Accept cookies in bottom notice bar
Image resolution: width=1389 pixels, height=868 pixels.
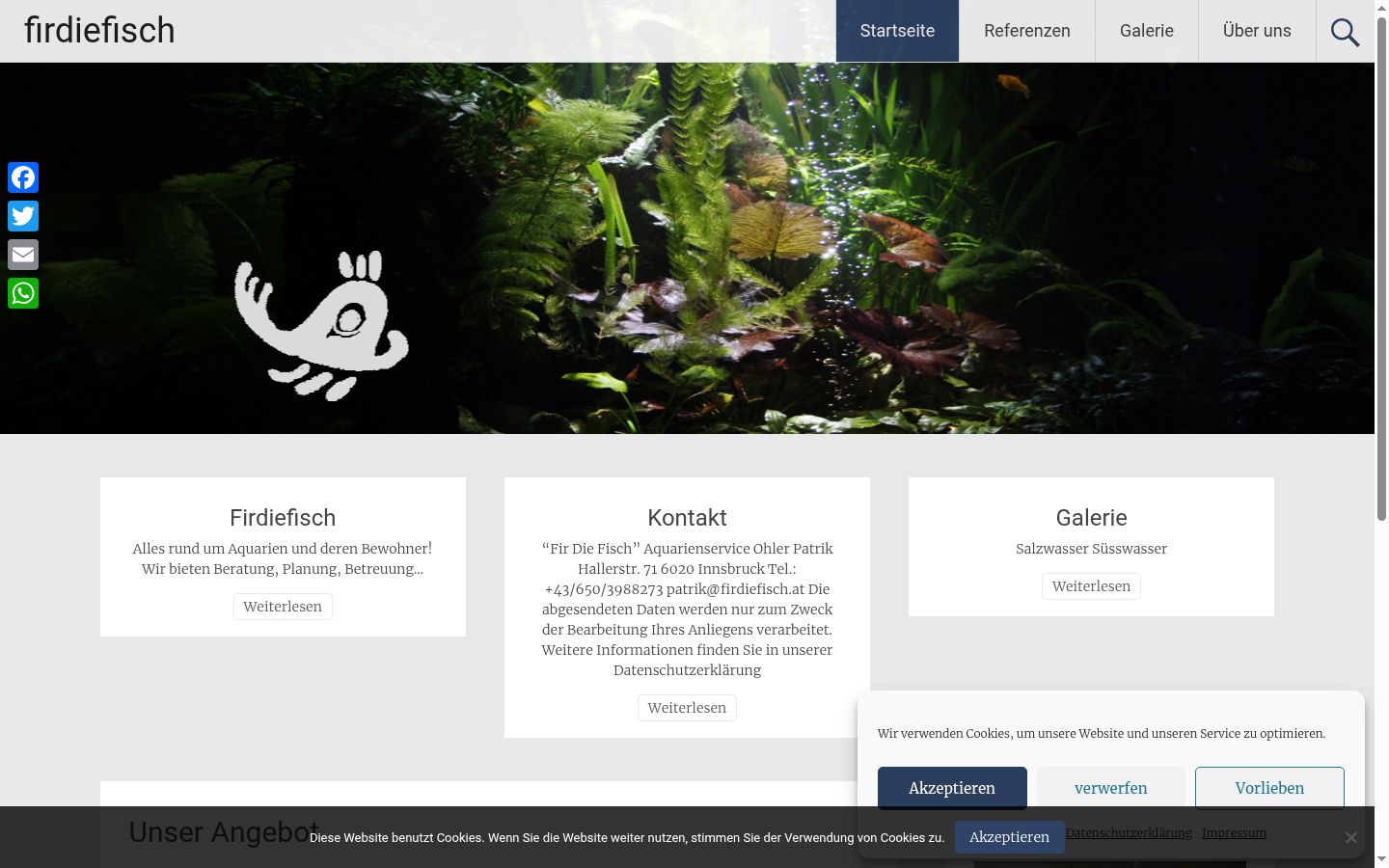tap(1009, 837)
